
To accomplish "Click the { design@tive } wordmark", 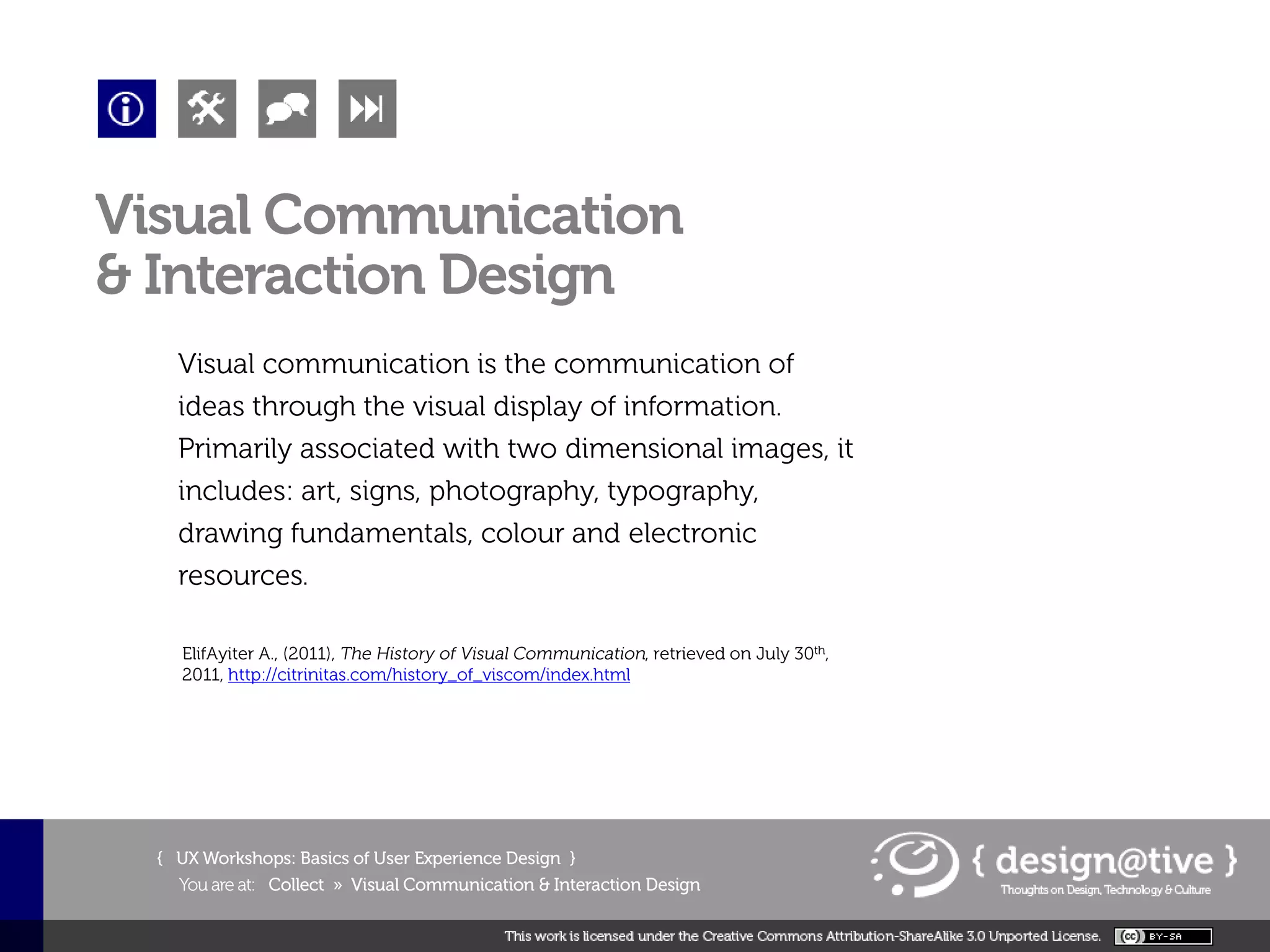I will coord(1104,860).
